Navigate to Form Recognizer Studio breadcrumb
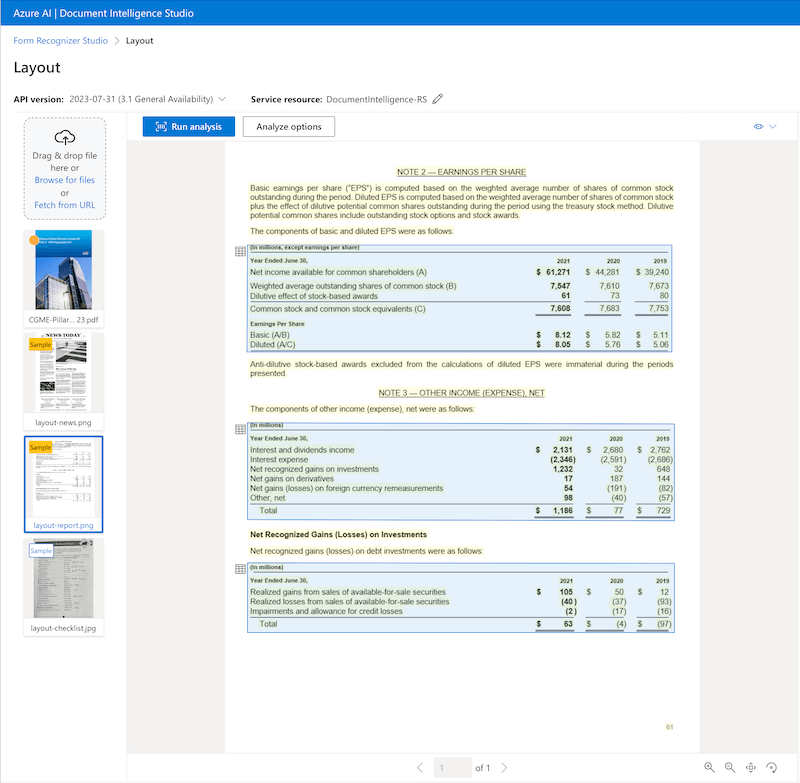Image resolution: width=800 pixels, height=783 pixels. (61, 41)
